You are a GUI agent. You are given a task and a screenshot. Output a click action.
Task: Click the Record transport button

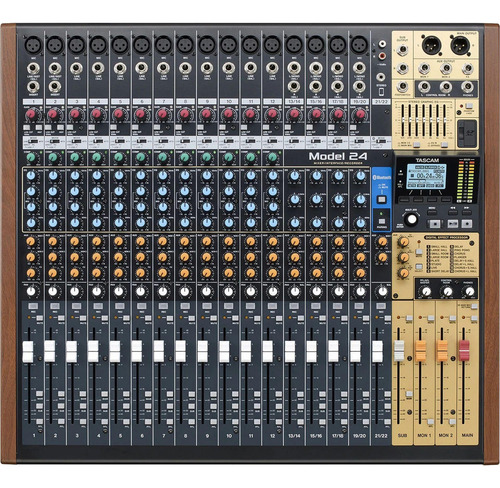(x=467, y=224)
